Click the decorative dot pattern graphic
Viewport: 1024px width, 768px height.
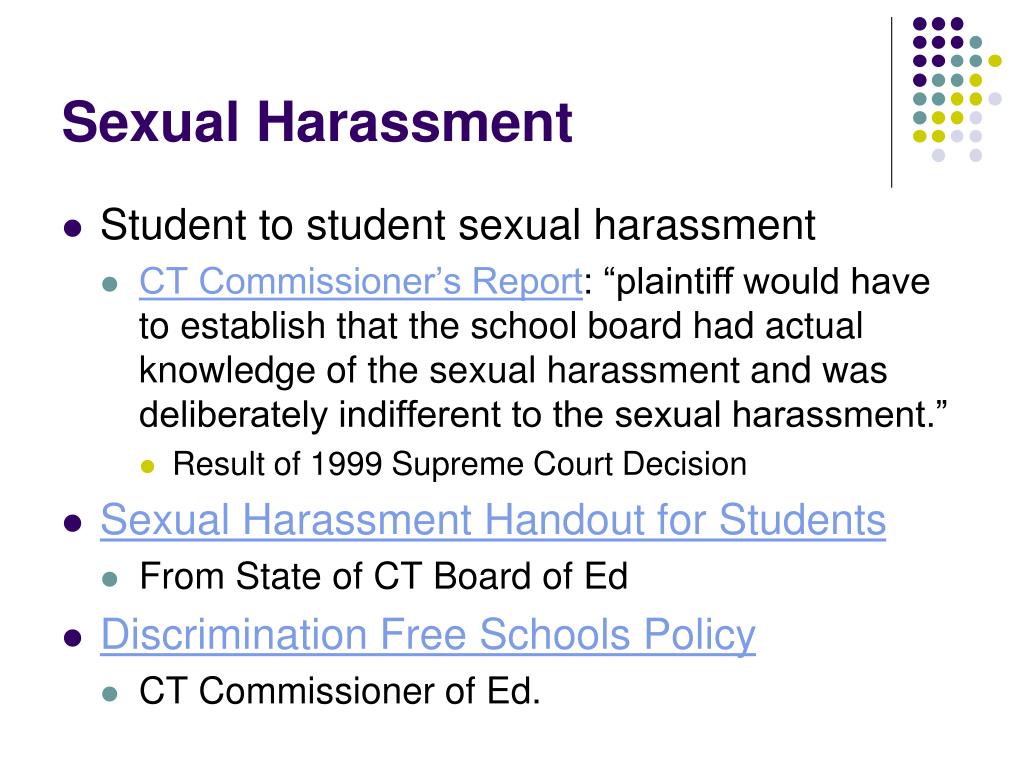coord(957,89)
